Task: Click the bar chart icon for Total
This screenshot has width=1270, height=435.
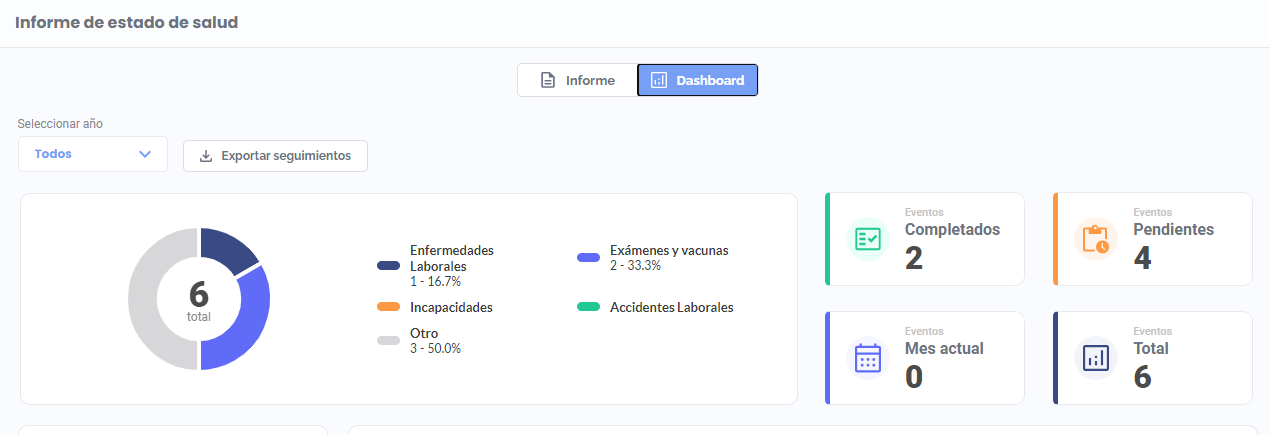Action: (x=1096, y=358)
